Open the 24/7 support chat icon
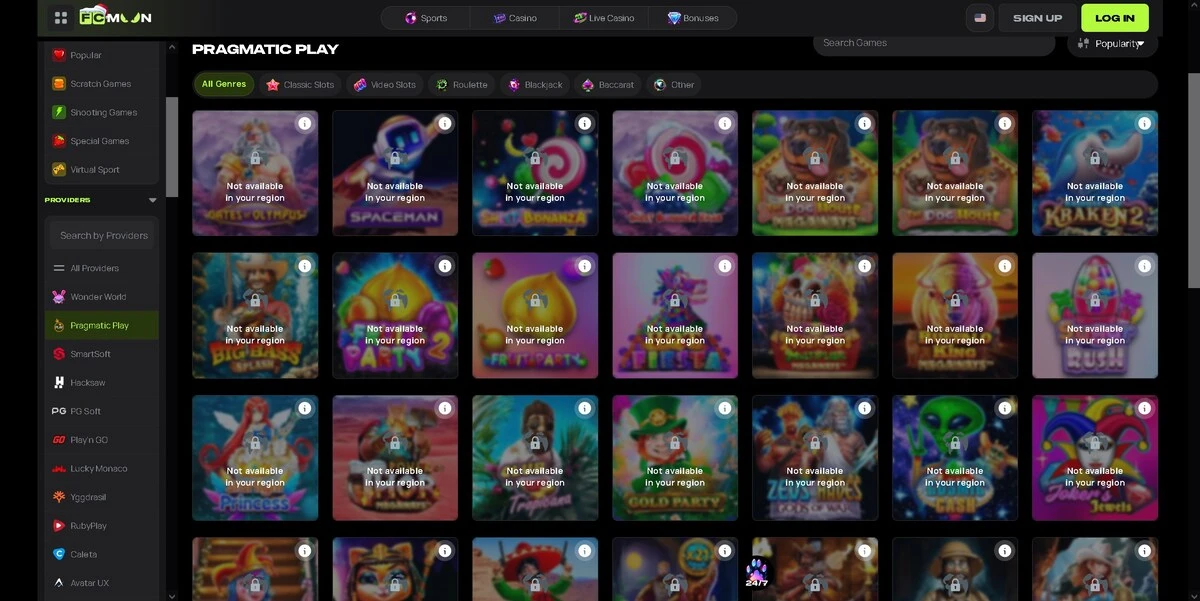This screenshot has width=1200, height=601. click(757, 573)
